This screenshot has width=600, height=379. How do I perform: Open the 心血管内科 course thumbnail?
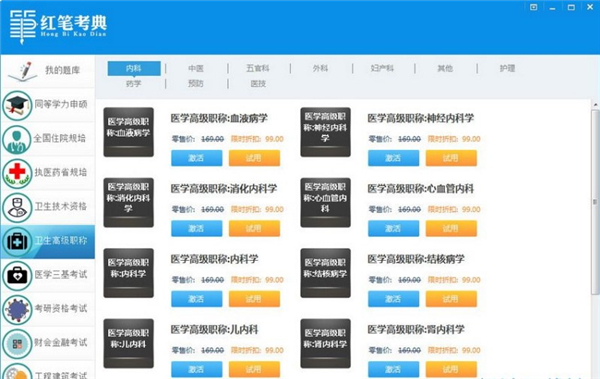[x=325, y=203]
